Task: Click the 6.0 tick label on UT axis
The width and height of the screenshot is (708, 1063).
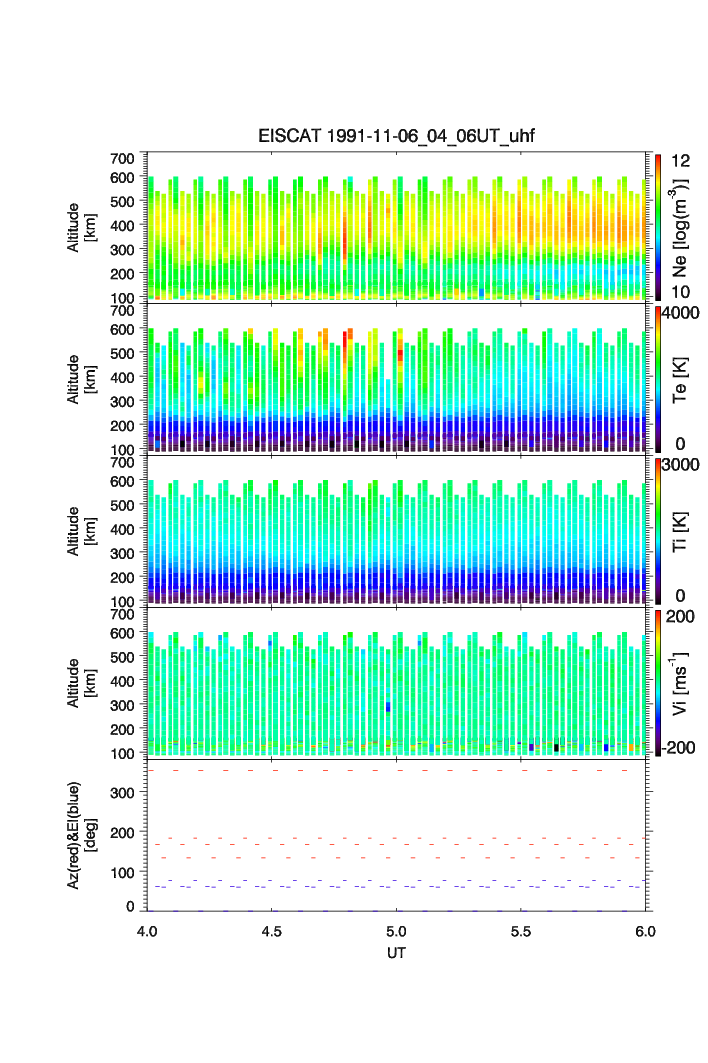Action: click(x=645, y=931)
